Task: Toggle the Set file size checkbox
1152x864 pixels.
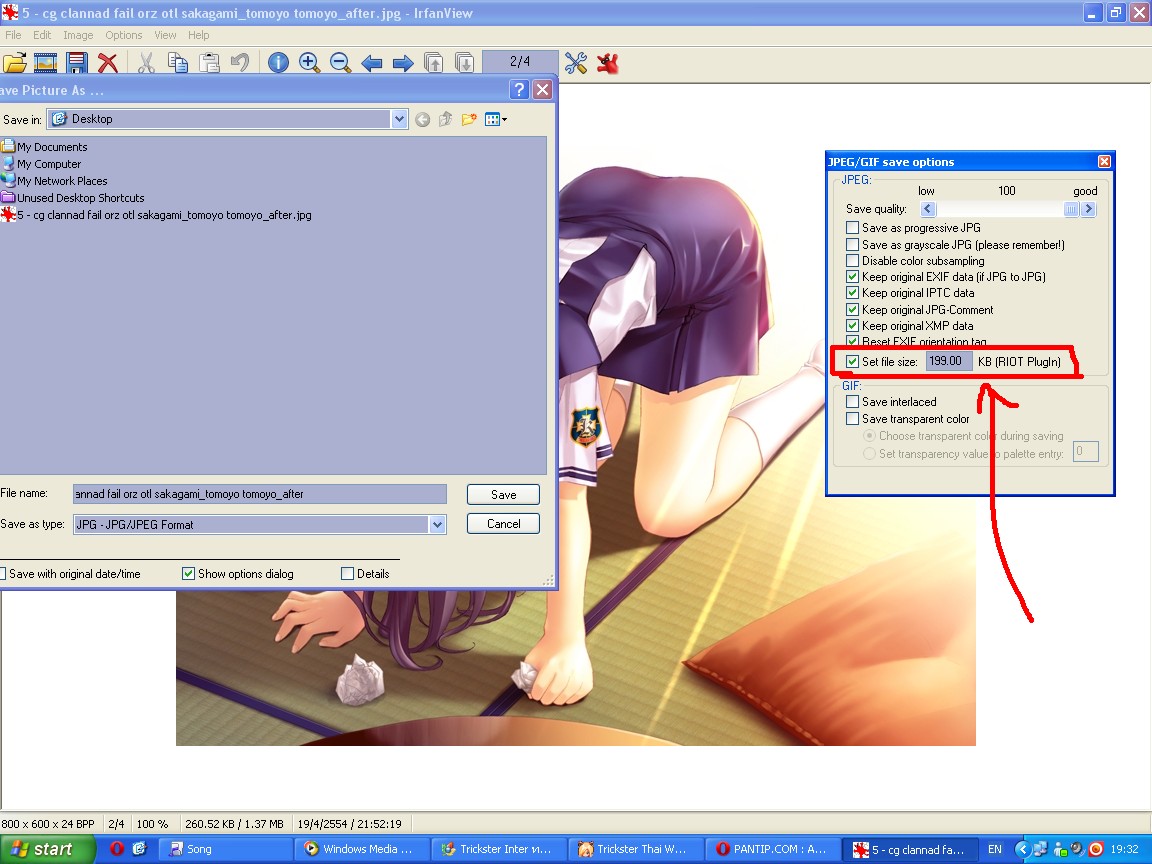Action: click(852, 361)
